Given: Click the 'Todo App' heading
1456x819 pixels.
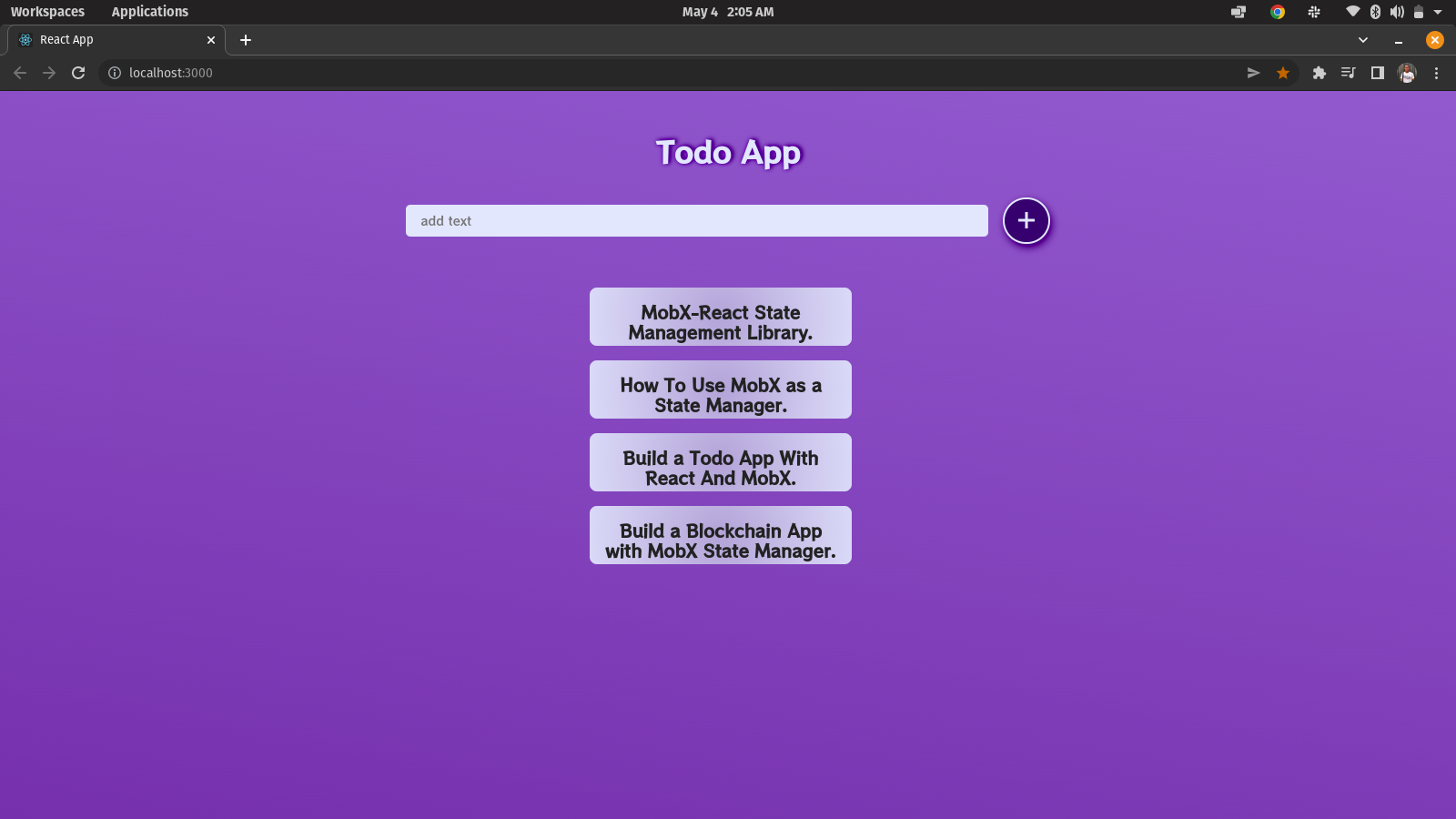Looking at the screenshot, I should pos(729,153).
